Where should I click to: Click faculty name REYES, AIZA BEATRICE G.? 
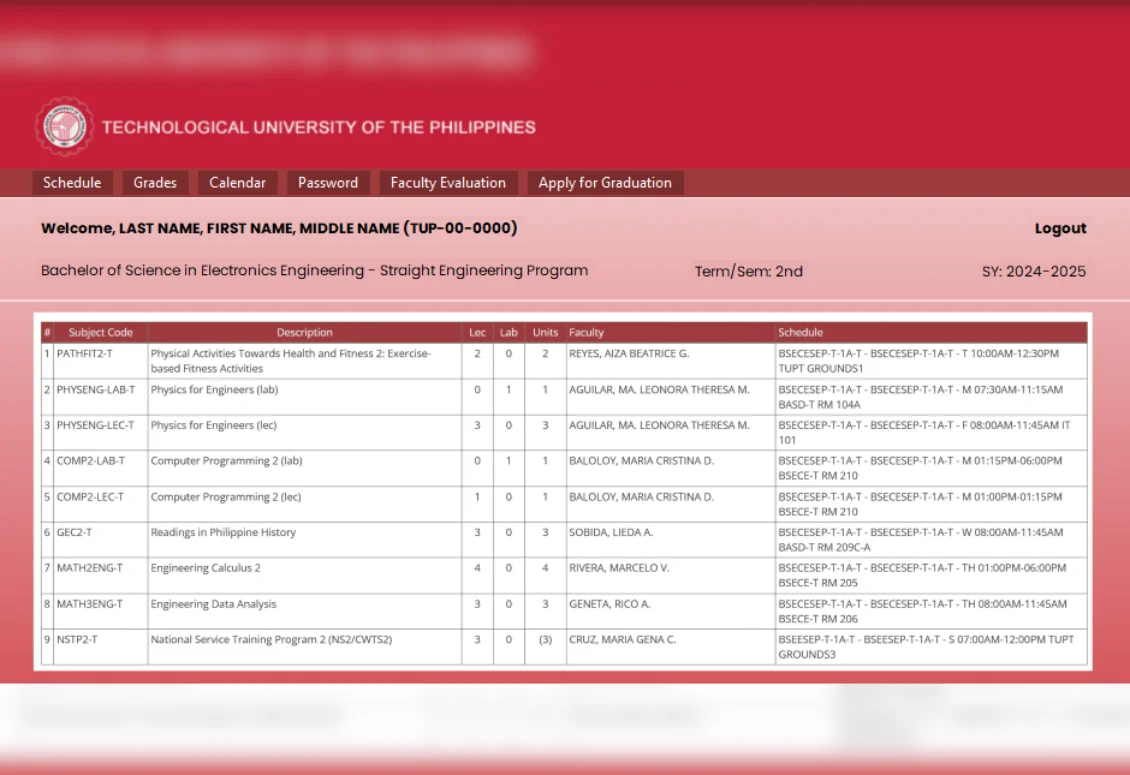(x=629, y=353)
